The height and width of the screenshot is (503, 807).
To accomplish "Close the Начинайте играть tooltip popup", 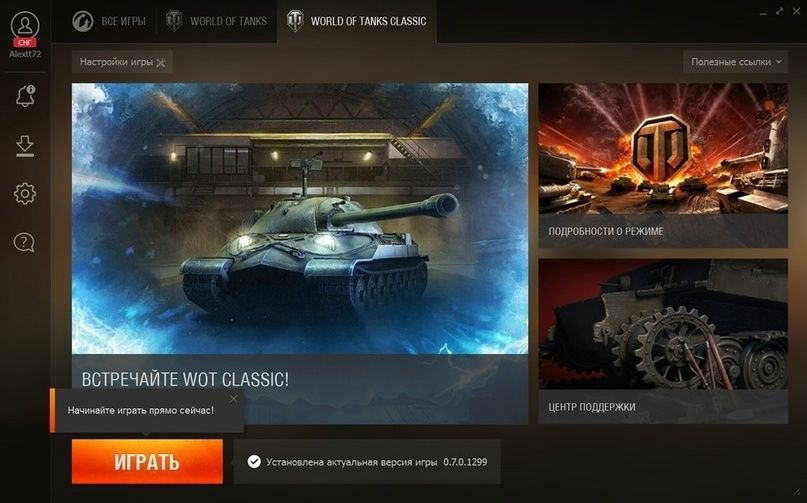I will tap(234, 398).
